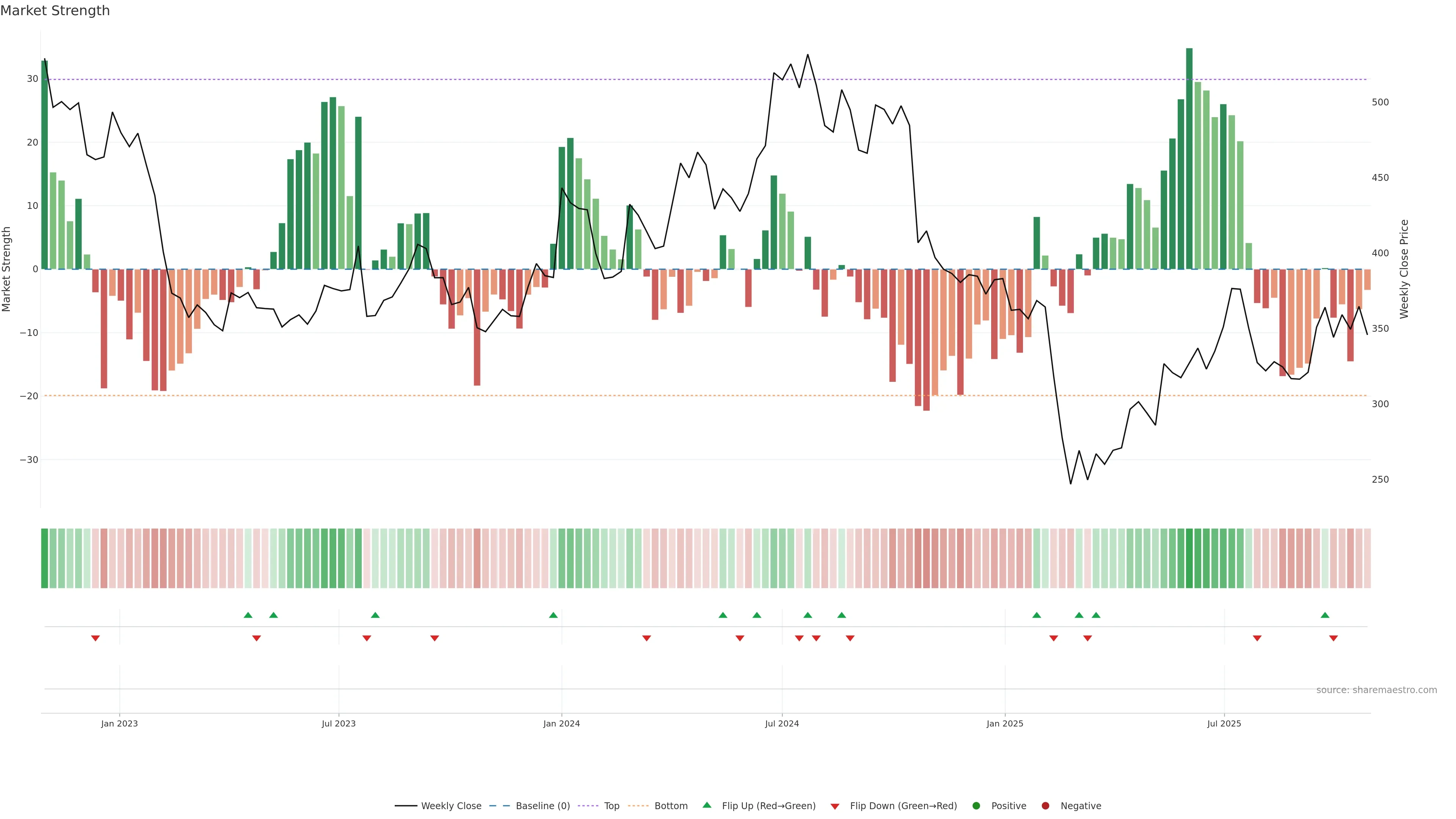Image resolution: width=1456 pixels, height=819 pixels.
Task: Click the leftmost green flip-up triangle marker
Action: click(248, 615)
